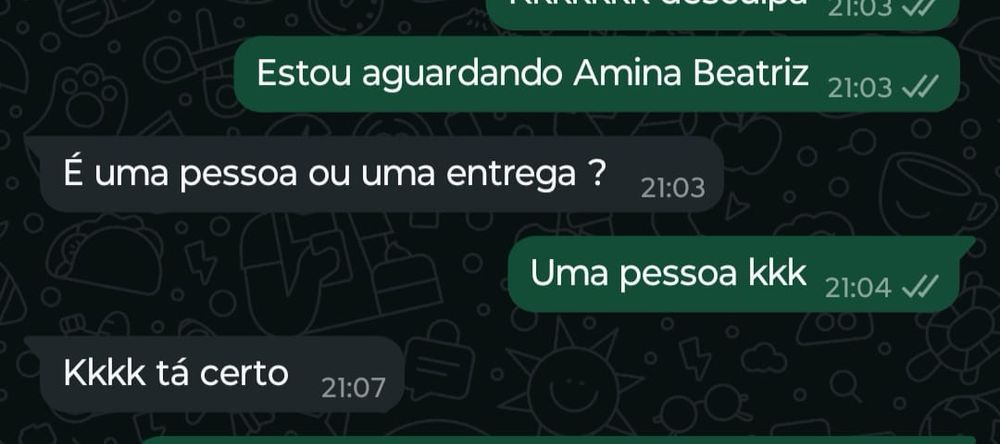The width and height of the screenshot is (1000, 444).
Task: Click the 21:03 timestamp on 'Estou aguardando' message
Action: tap(860, 87)
